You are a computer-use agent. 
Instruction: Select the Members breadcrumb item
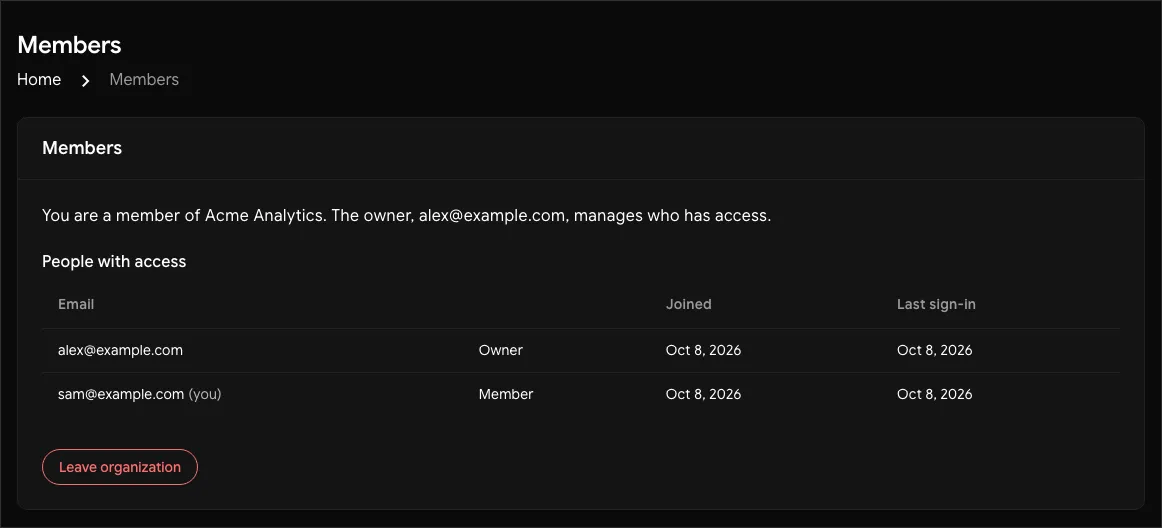(144, 79)
